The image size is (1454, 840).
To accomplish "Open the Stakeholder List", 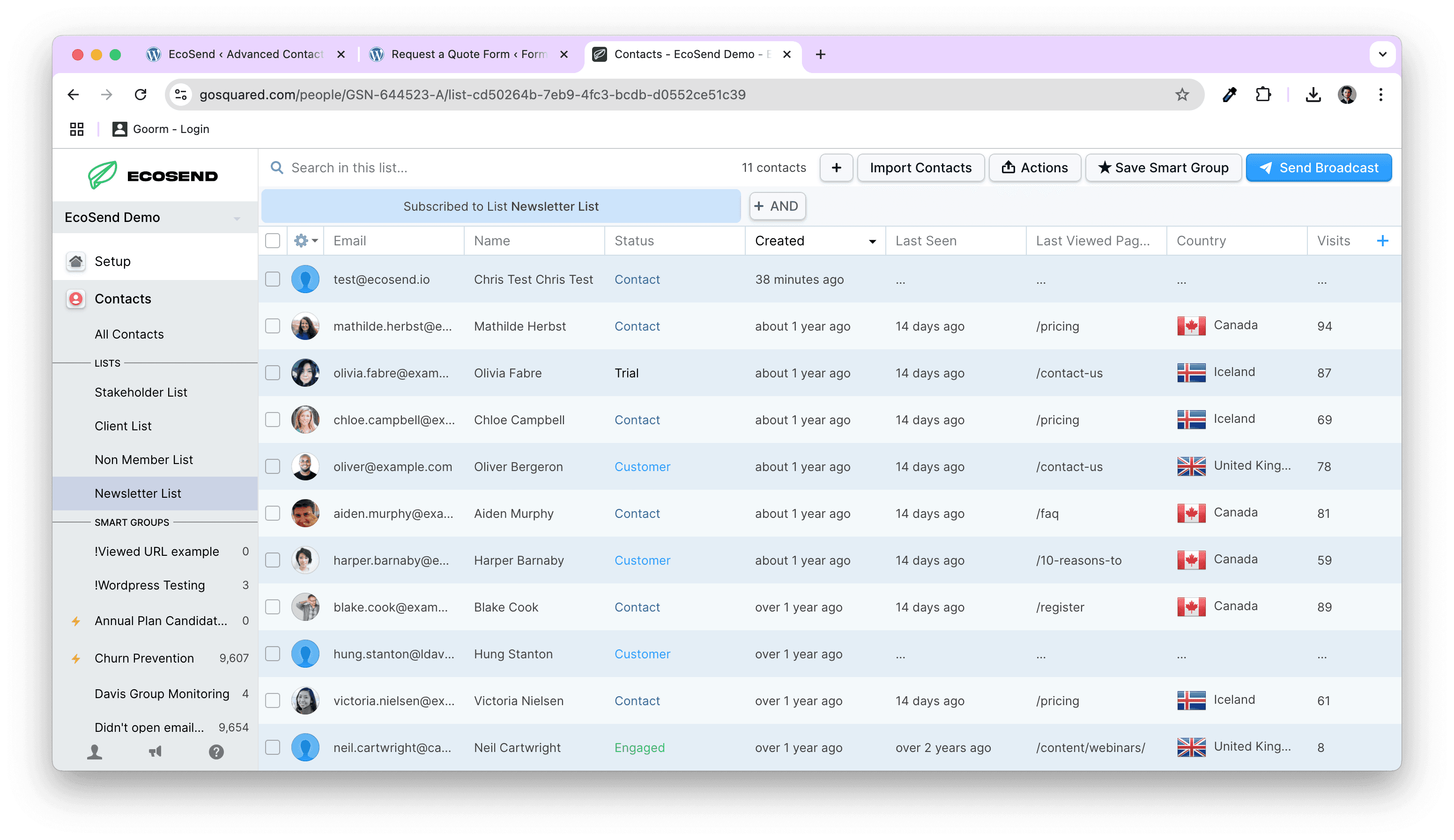I will pos(141,392).
